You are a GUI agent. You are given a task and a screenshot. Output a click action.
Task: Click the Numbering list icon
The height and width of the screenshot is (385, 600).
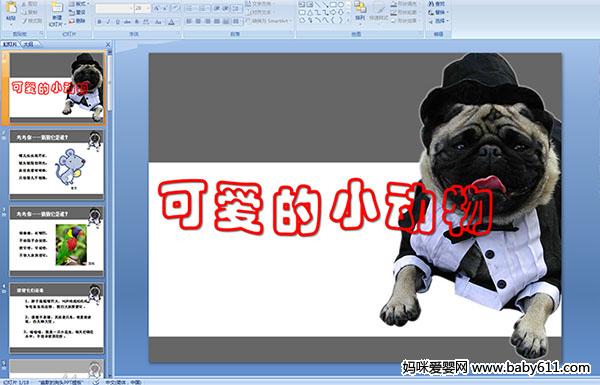[203, 8]
